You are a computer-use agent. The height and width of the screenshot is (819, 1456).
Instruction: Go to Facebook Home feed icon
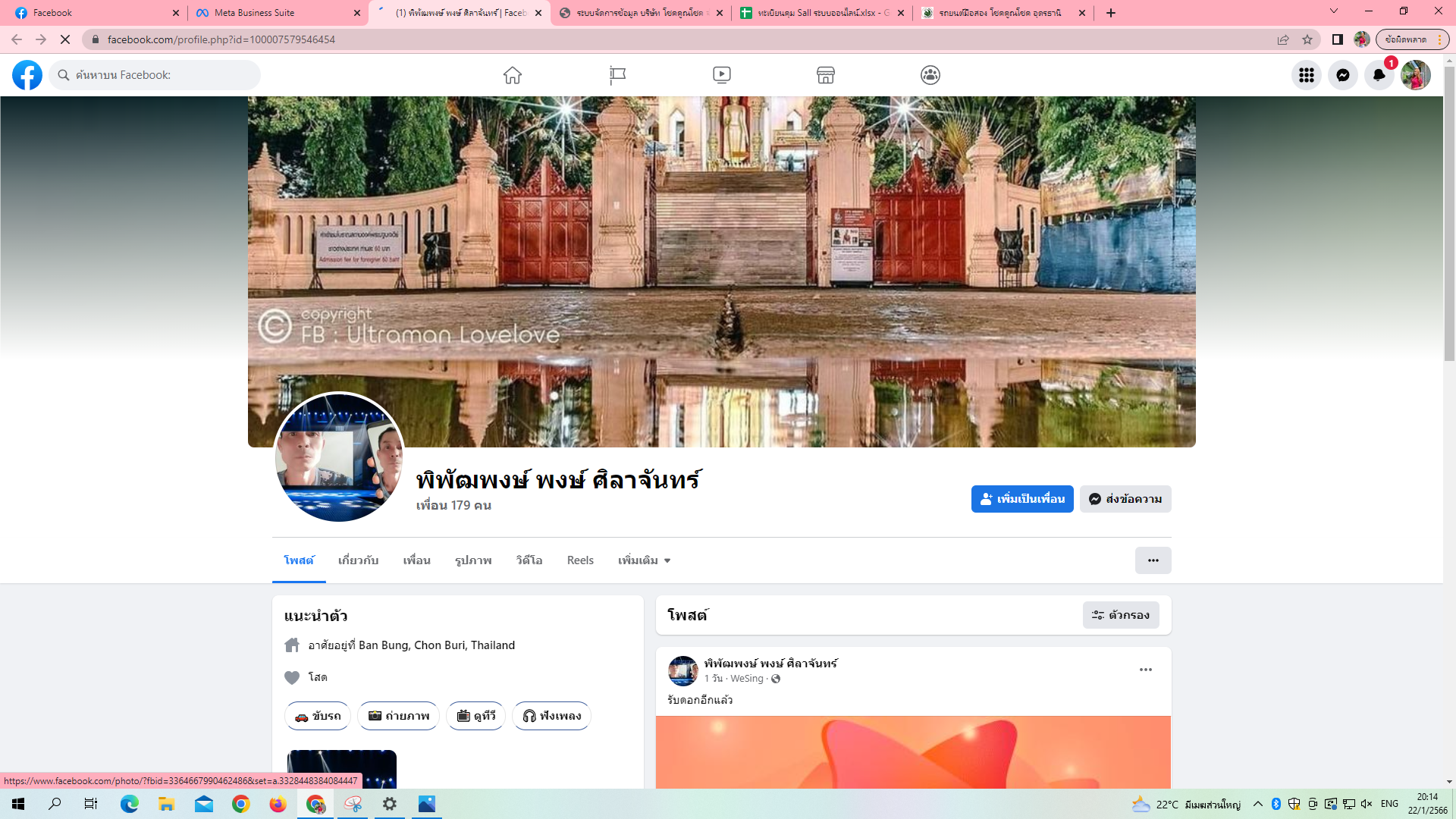pos(513,75)
